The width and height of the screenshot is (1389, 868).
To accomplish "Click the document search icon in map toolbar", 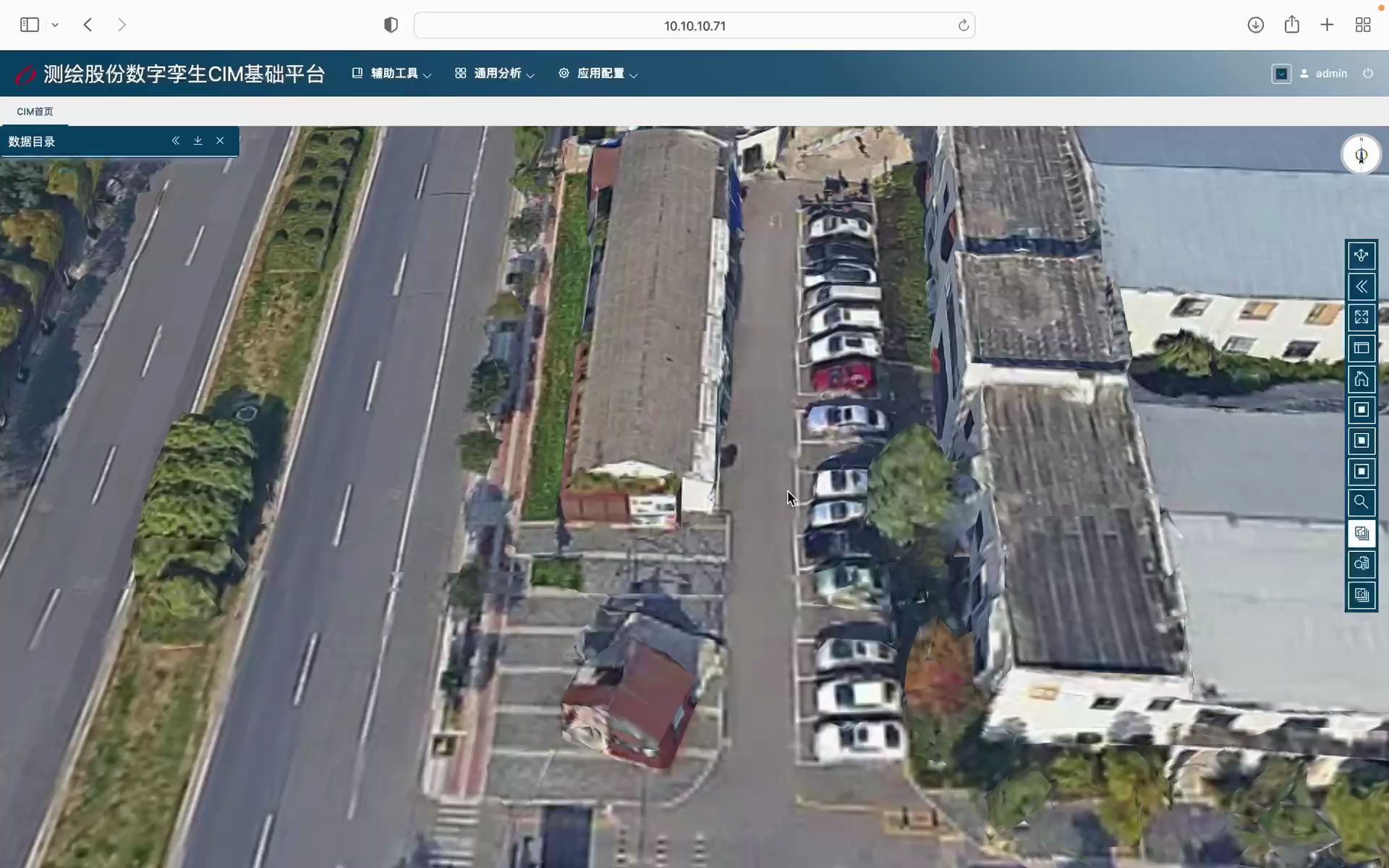I will tap(1361, 563).
